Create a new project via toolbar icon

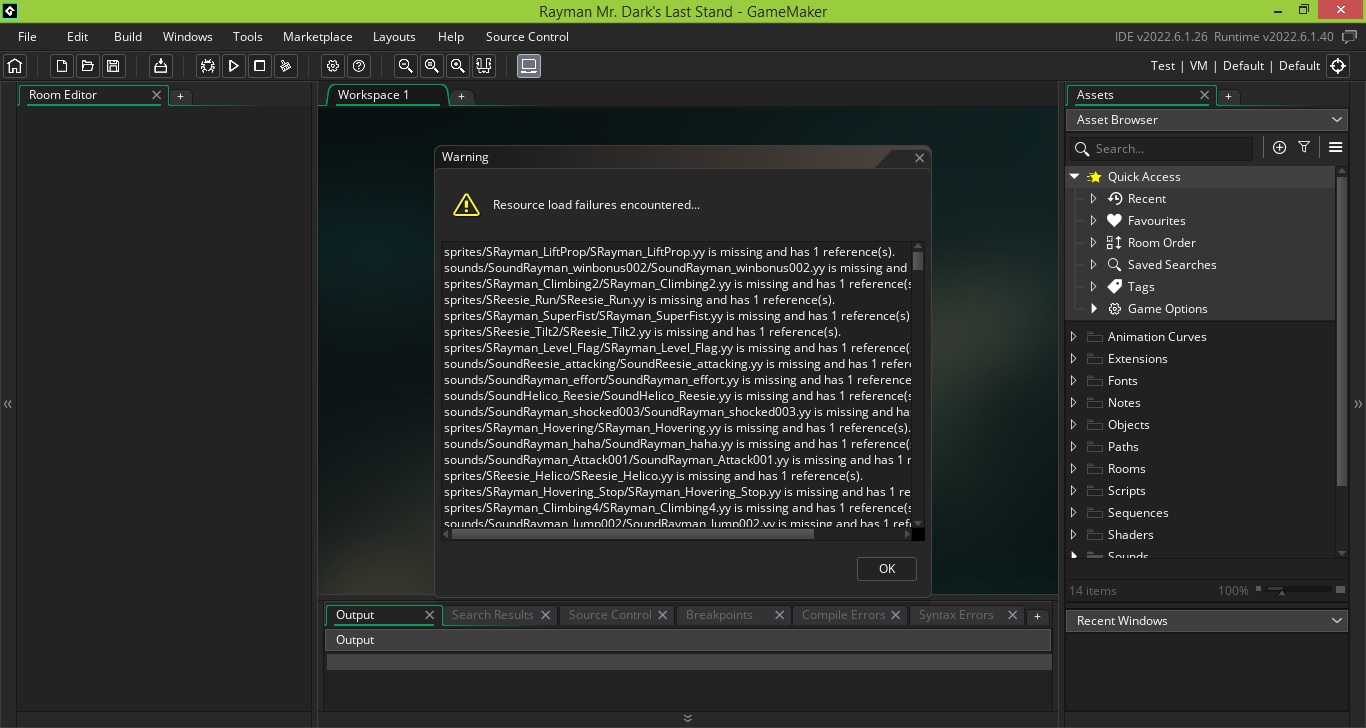(x=62, y=66)
